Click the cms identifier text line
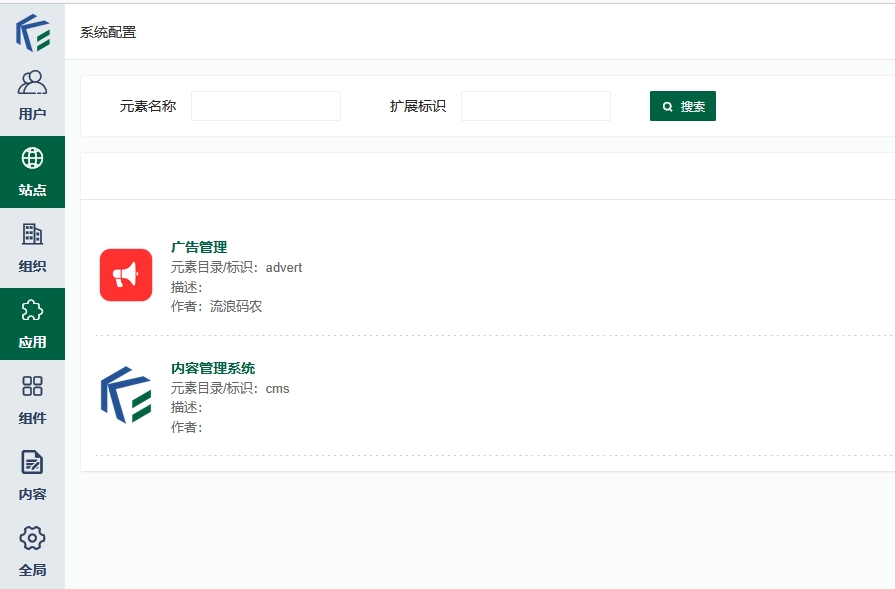Screen dimensions: 895x589 tap(230, 388)
